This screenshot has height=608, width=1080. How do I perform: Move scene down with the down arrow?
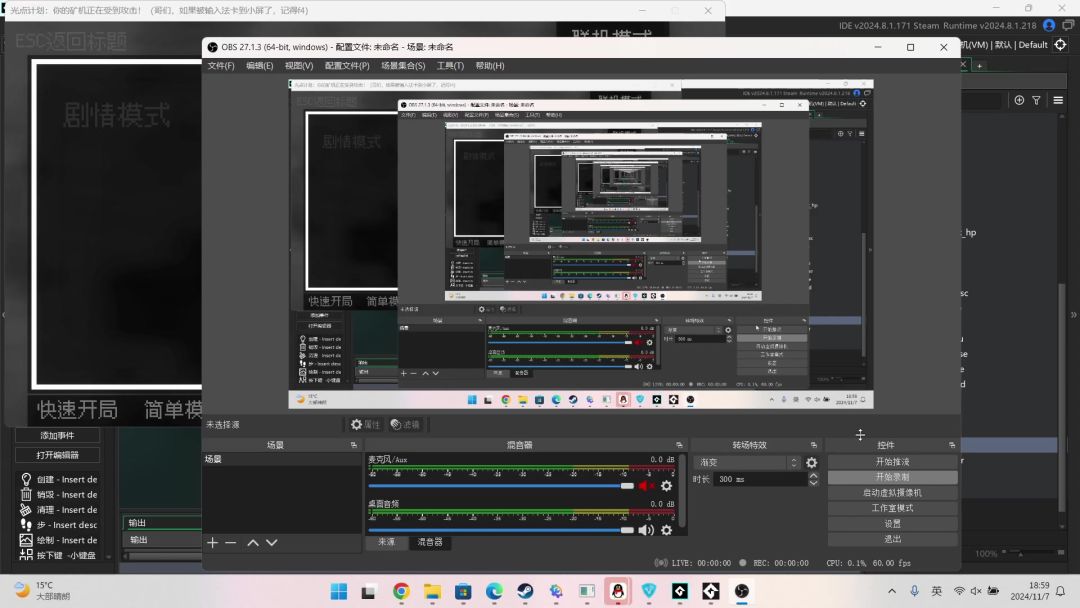pyautogui.click(x=272, y=543)
